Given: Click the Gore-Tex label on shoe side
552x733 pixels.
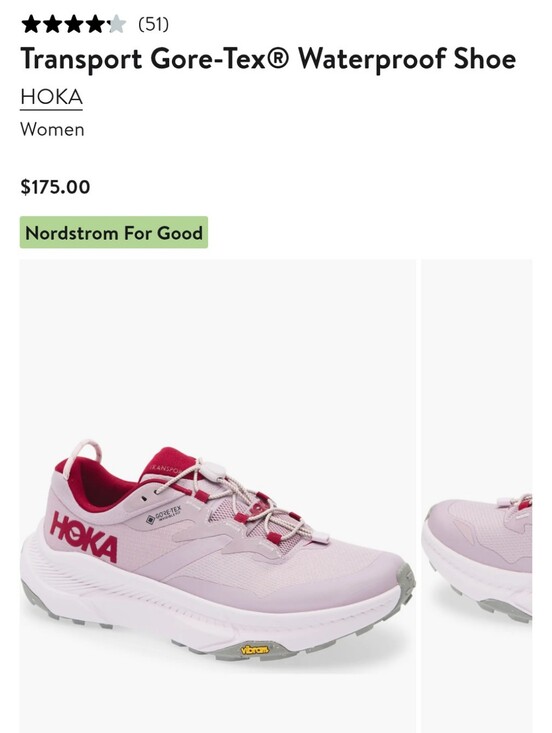Looking at the screenshot, I should (x=164, y=514).
